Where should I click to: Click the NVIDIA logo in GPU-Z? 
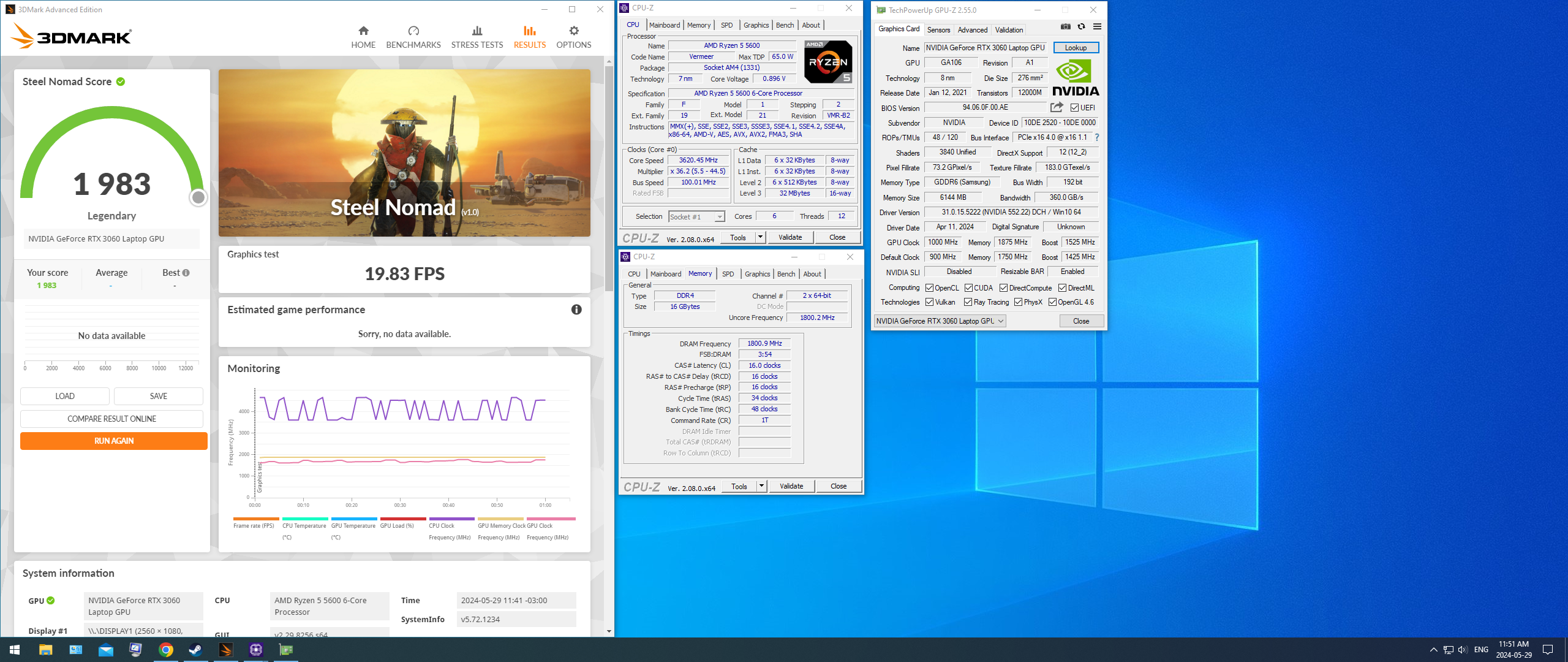(x=1076, y=78)
